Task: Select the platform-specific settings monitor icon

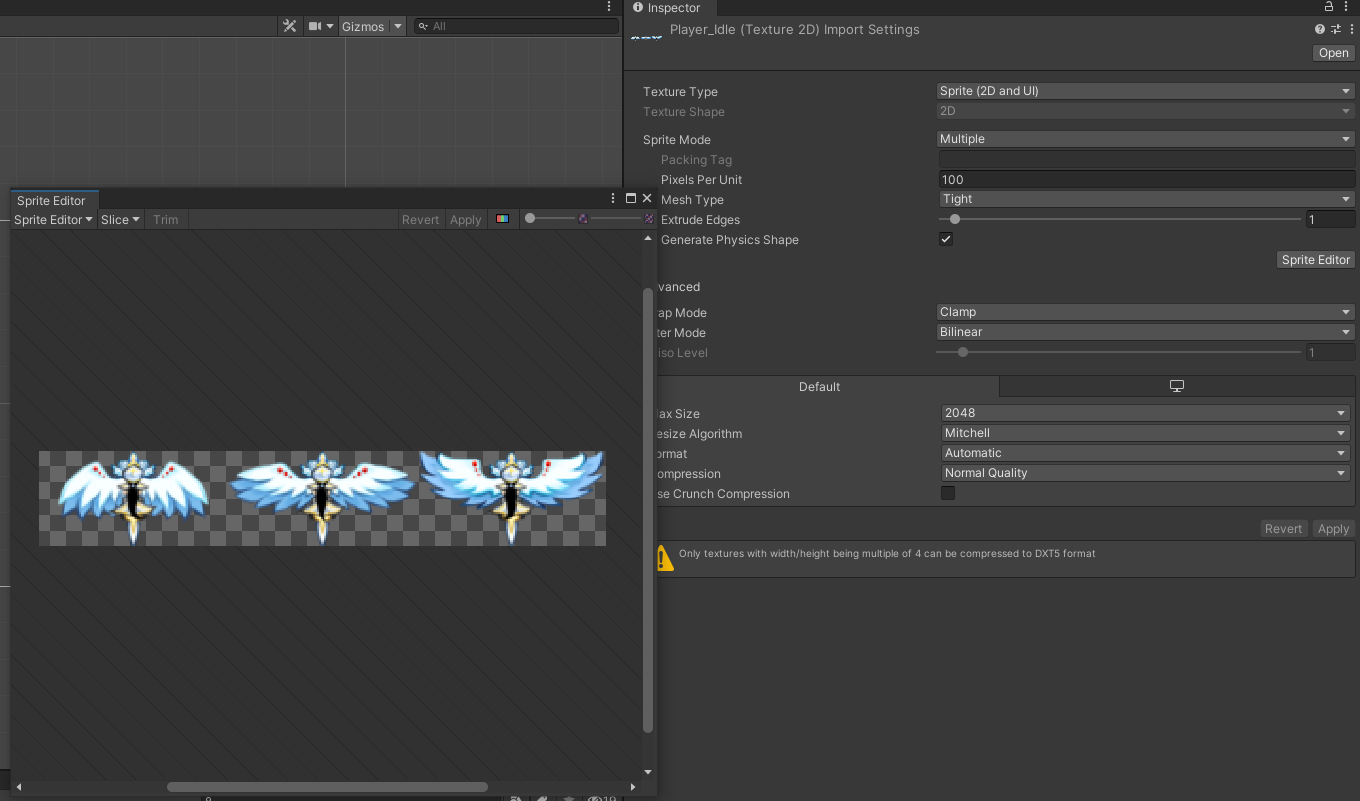Action: (1176, 385)
